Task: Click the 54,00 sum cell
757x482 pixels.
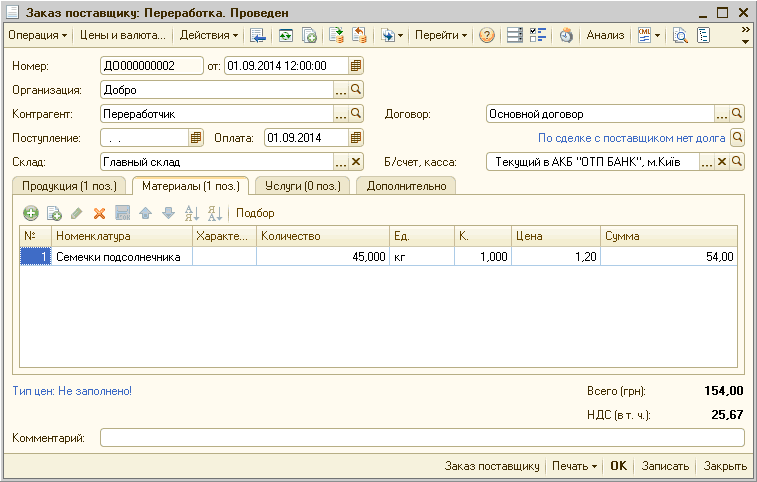Action: (669, 257)
